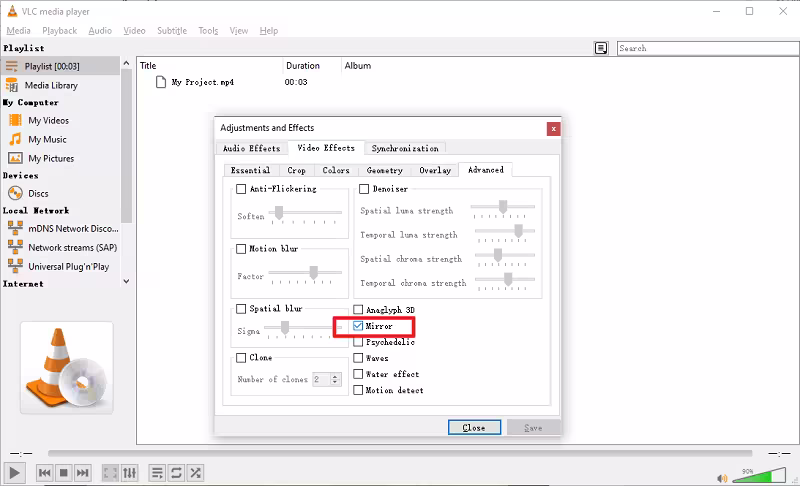The height and width of the screenshot is (486, 800).
Task: Open Discs under Devices
Action: 60,193
